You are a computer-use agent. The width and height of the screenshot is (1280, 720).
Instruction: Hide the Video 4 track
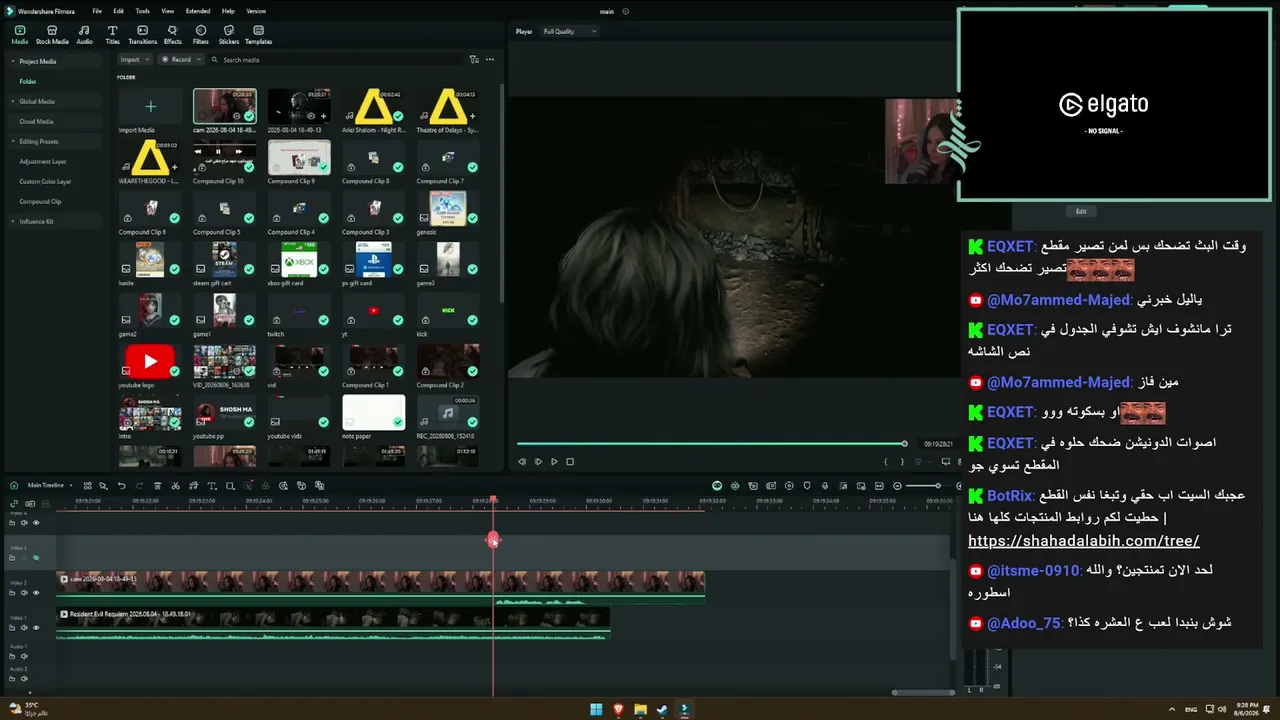(36, 522)
